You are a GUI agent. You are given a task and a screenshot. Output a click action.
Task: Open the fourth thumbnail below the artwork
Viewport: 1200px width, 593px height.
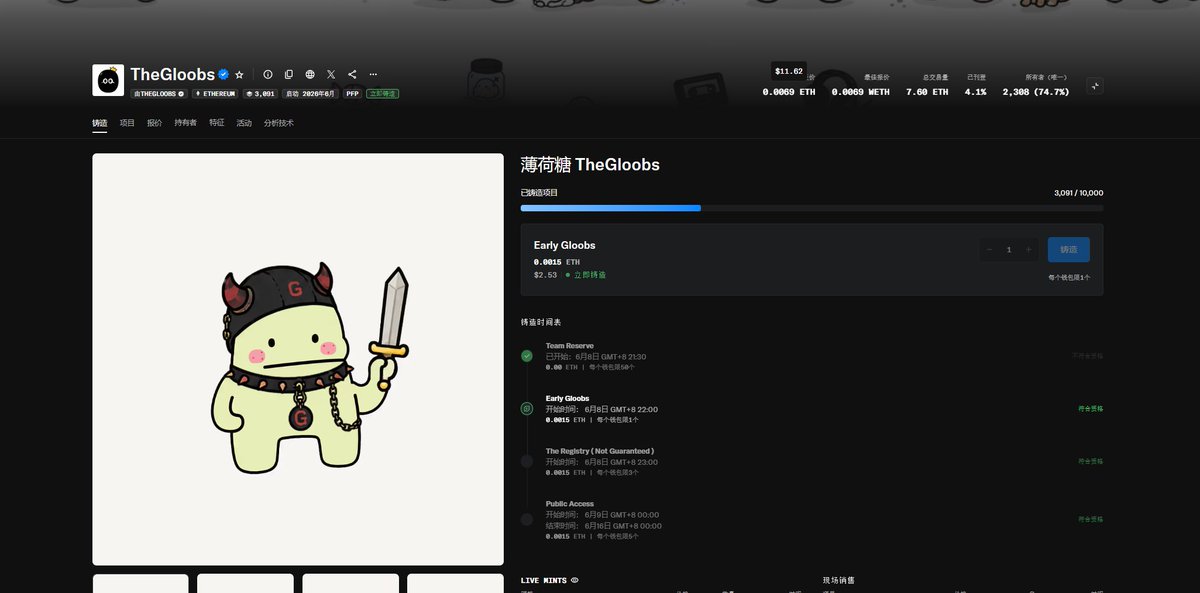pos(455,583)
